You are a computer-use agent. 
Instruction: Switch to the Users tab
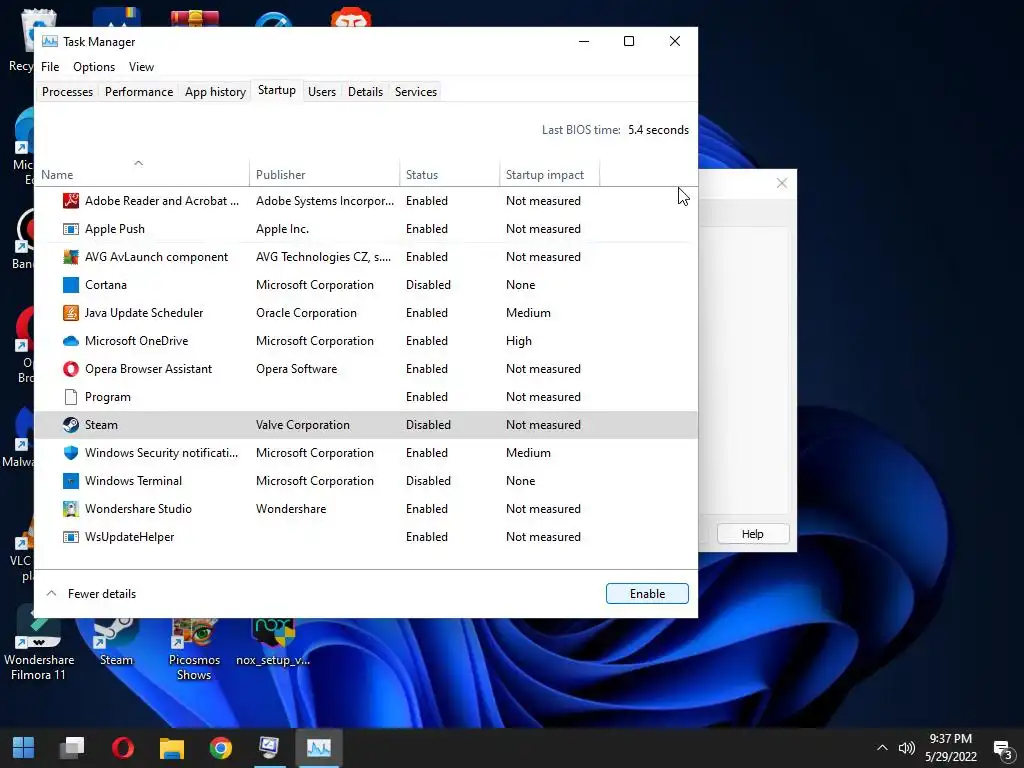(322, 91)
